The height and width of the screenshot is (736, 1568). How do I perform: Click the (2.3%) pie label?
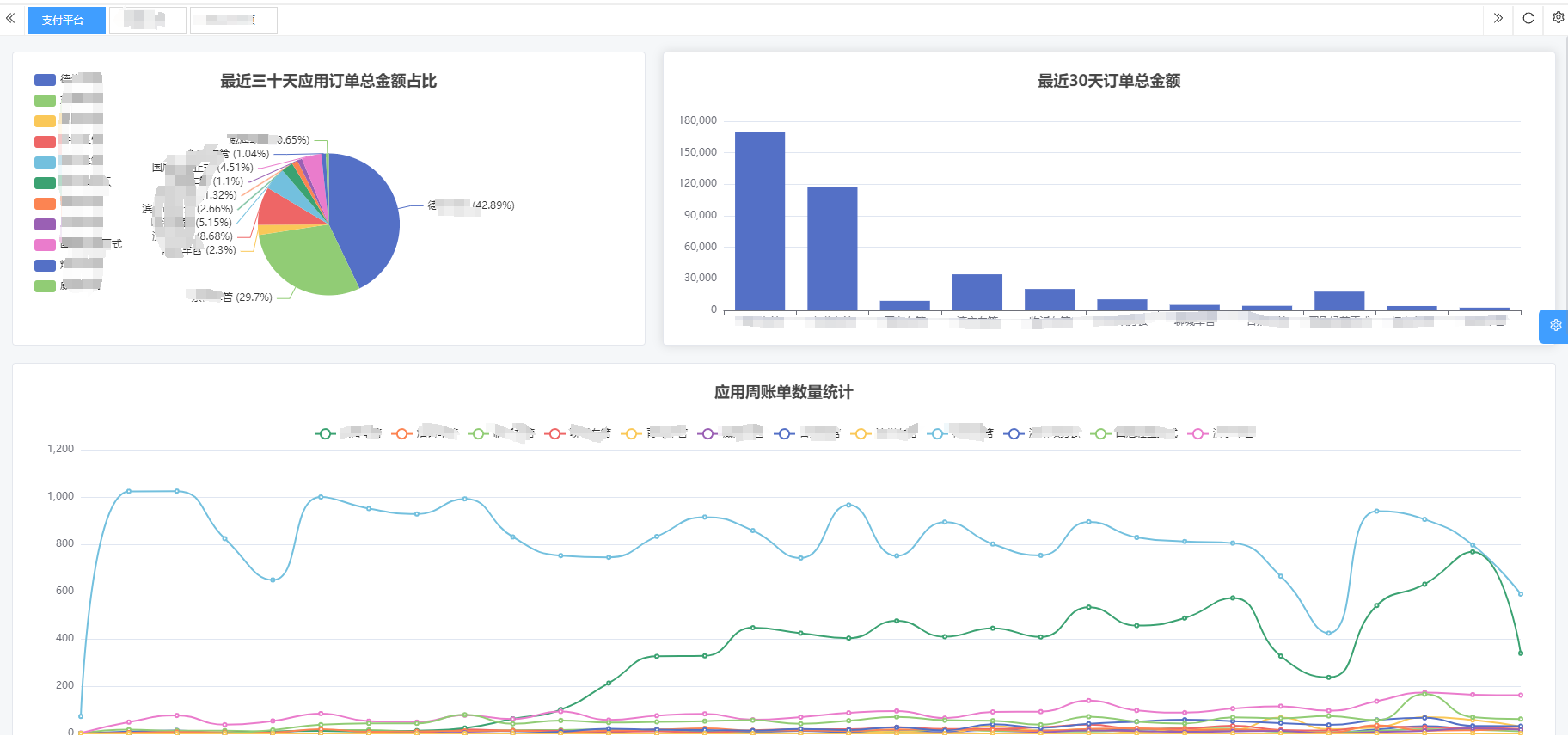coord(221,250)
